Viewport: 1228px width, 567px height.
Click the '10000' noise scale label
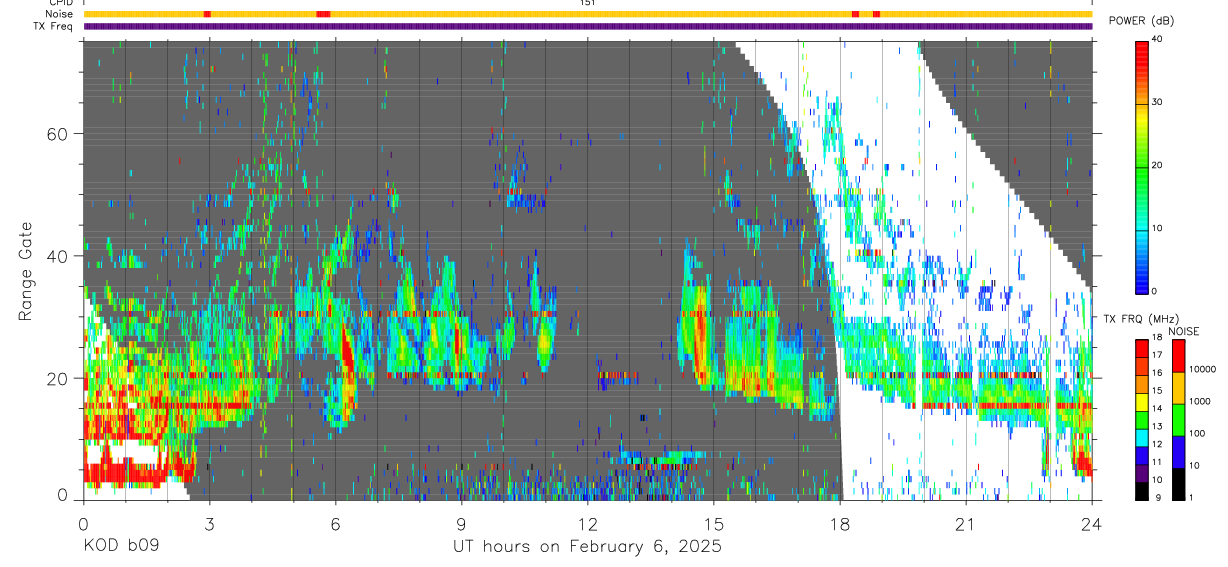click(1201, 369)
